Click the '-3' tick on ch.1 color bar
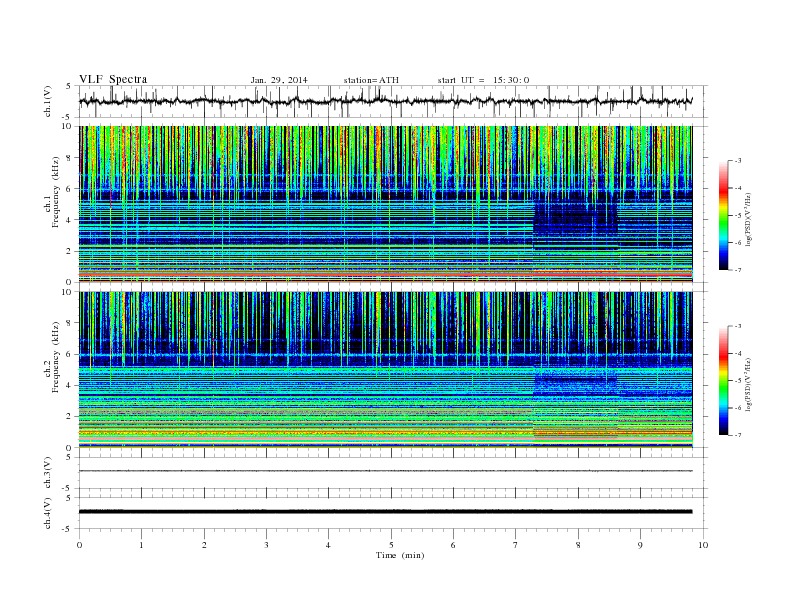792x612 pixels. click(738, 161)
